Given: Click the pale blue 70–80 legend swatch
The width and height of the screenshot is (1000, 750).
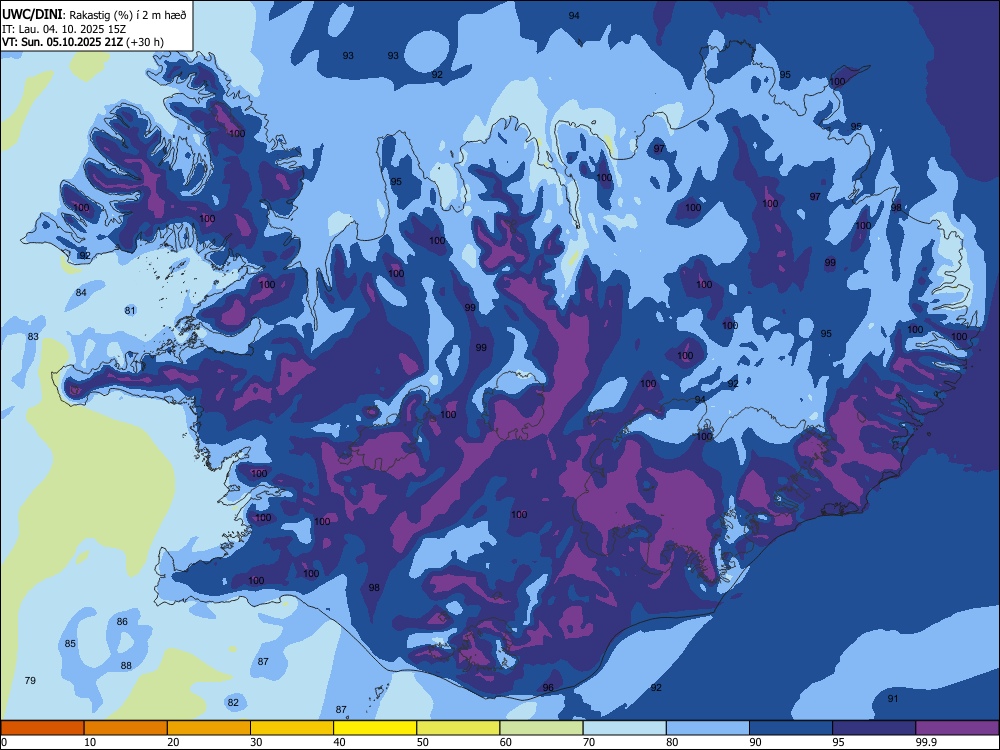Looking at the screenshot, I should 624,728.
